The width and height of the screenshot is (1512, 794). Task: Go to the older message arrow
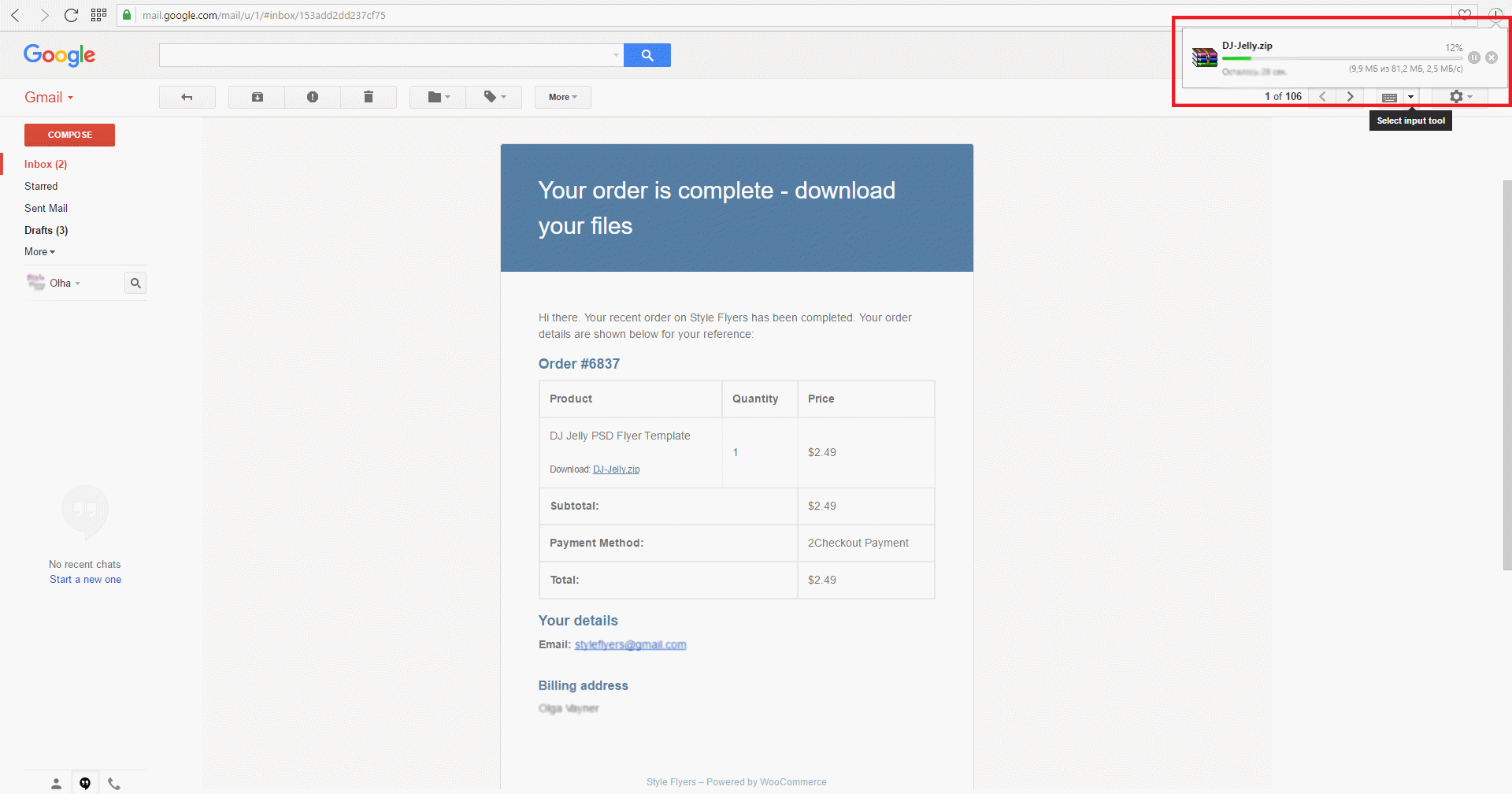pos(1350,97)
